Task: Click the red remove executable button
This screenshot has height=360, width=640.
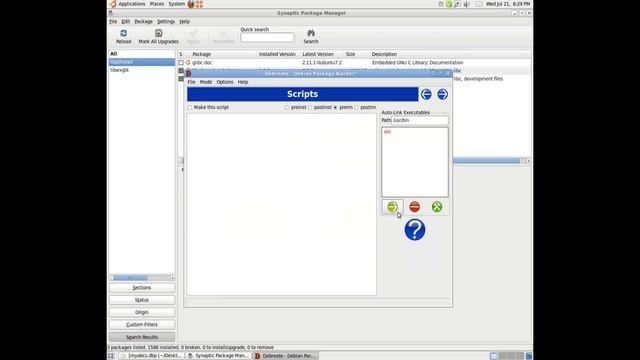Action: (415, 207)
